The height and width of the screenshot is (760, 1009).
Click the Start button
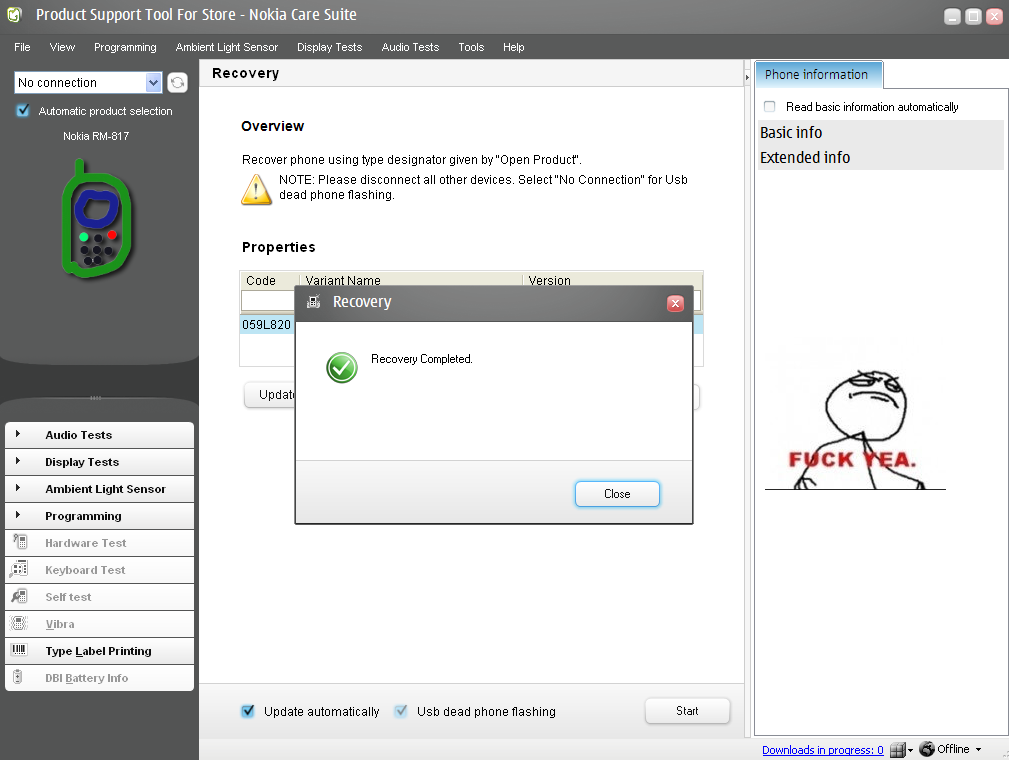(687, 710)
